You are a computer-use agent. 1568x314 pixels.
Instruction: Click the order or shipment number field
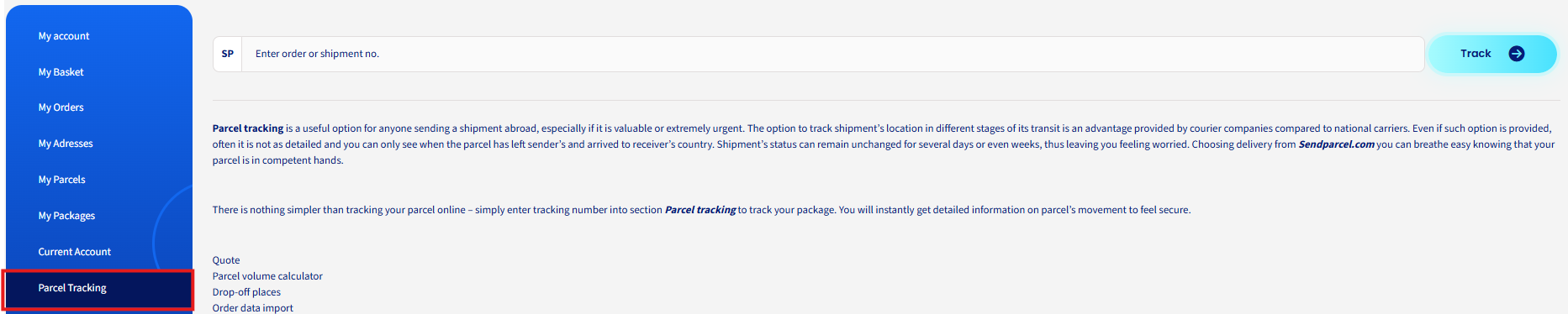pyautogui.click(x=832, y=54)
